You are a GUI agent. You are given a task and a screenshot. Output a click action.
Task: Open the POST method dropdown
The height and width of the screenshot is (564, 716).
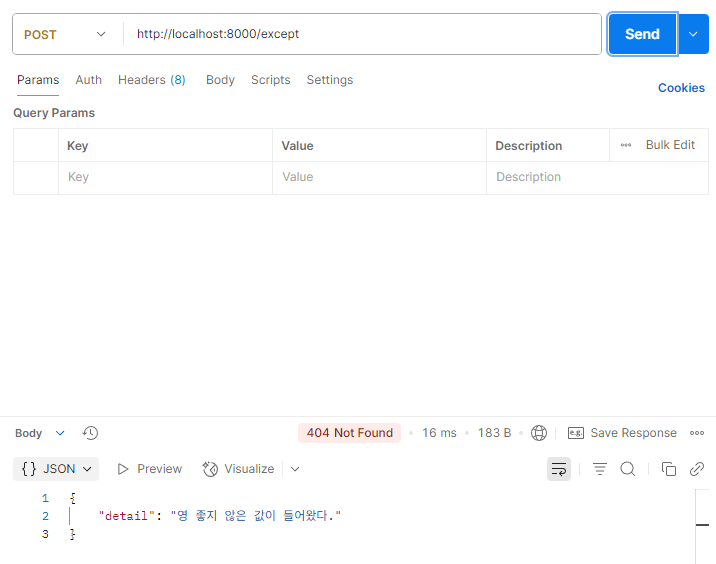(64, 35)
